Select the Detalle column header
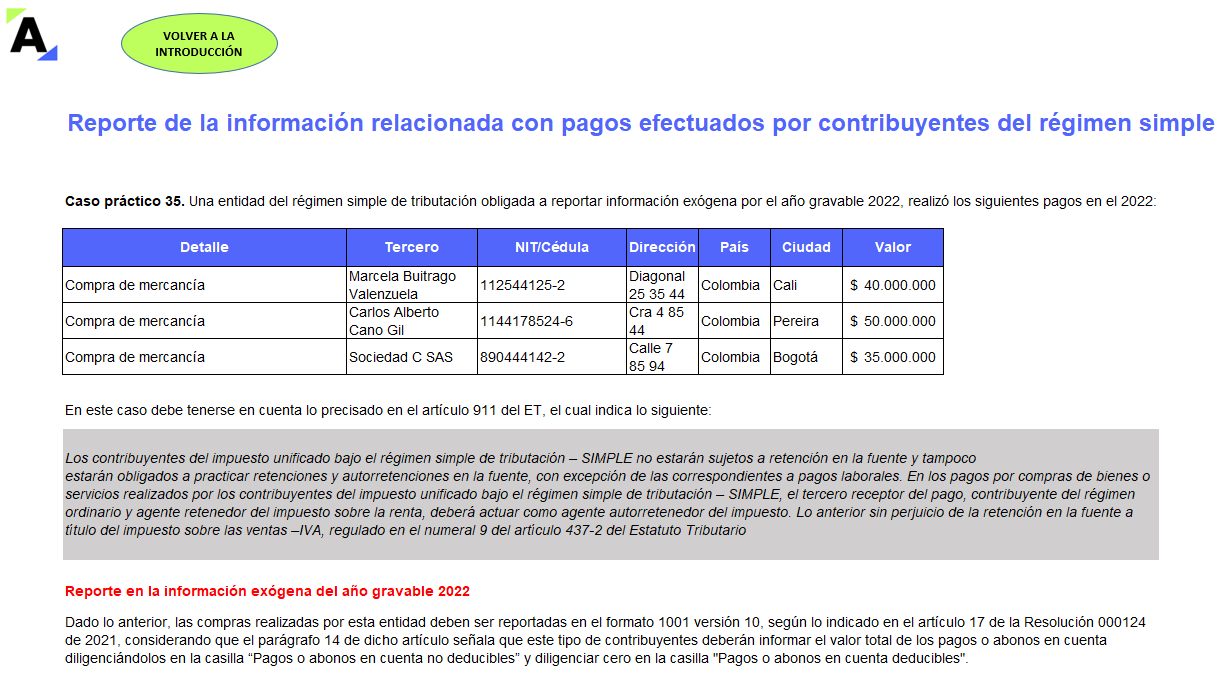Screen dimensions: 1216x674 point(204,247)
